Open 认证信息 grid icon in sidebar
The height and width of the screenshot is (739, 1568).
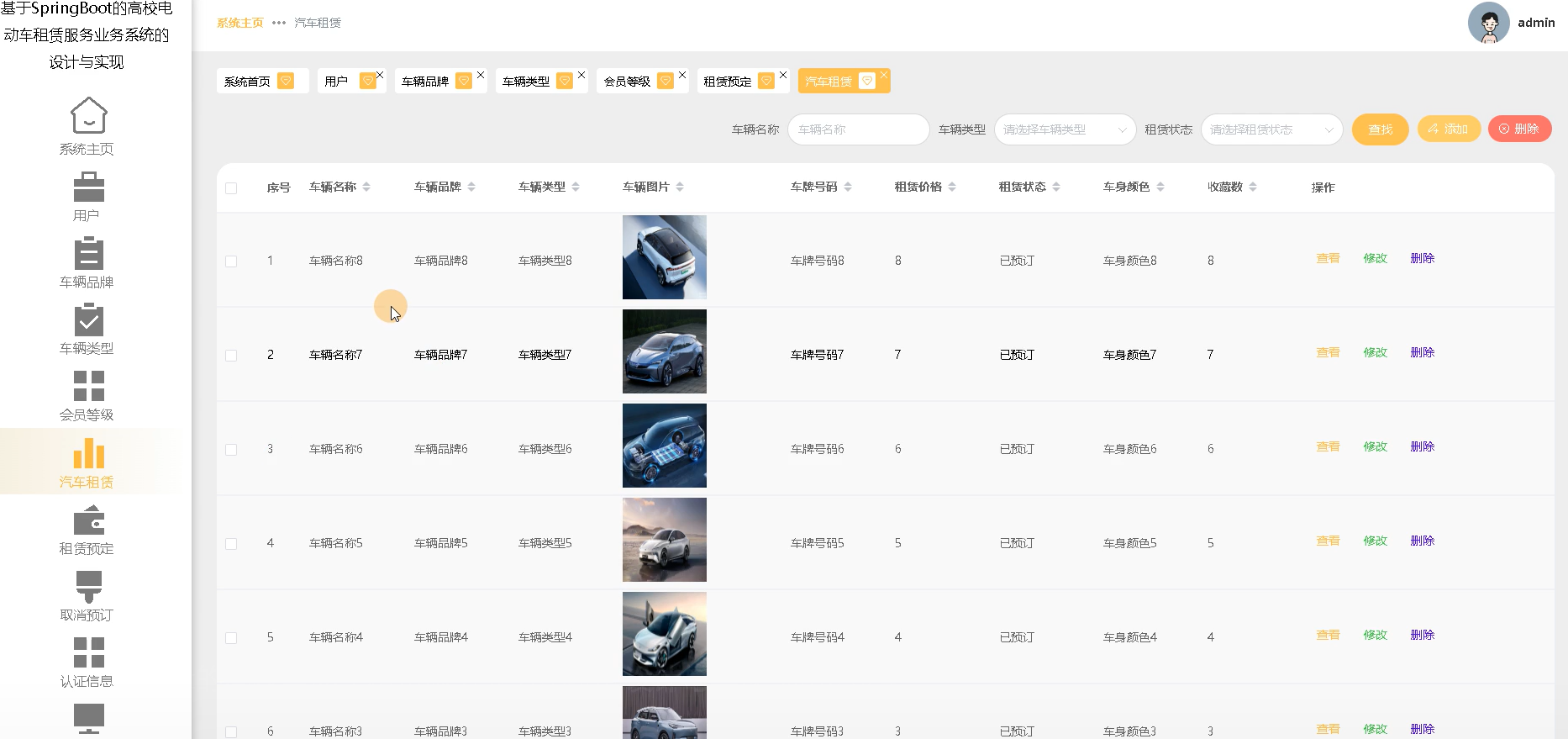point(88,652)
